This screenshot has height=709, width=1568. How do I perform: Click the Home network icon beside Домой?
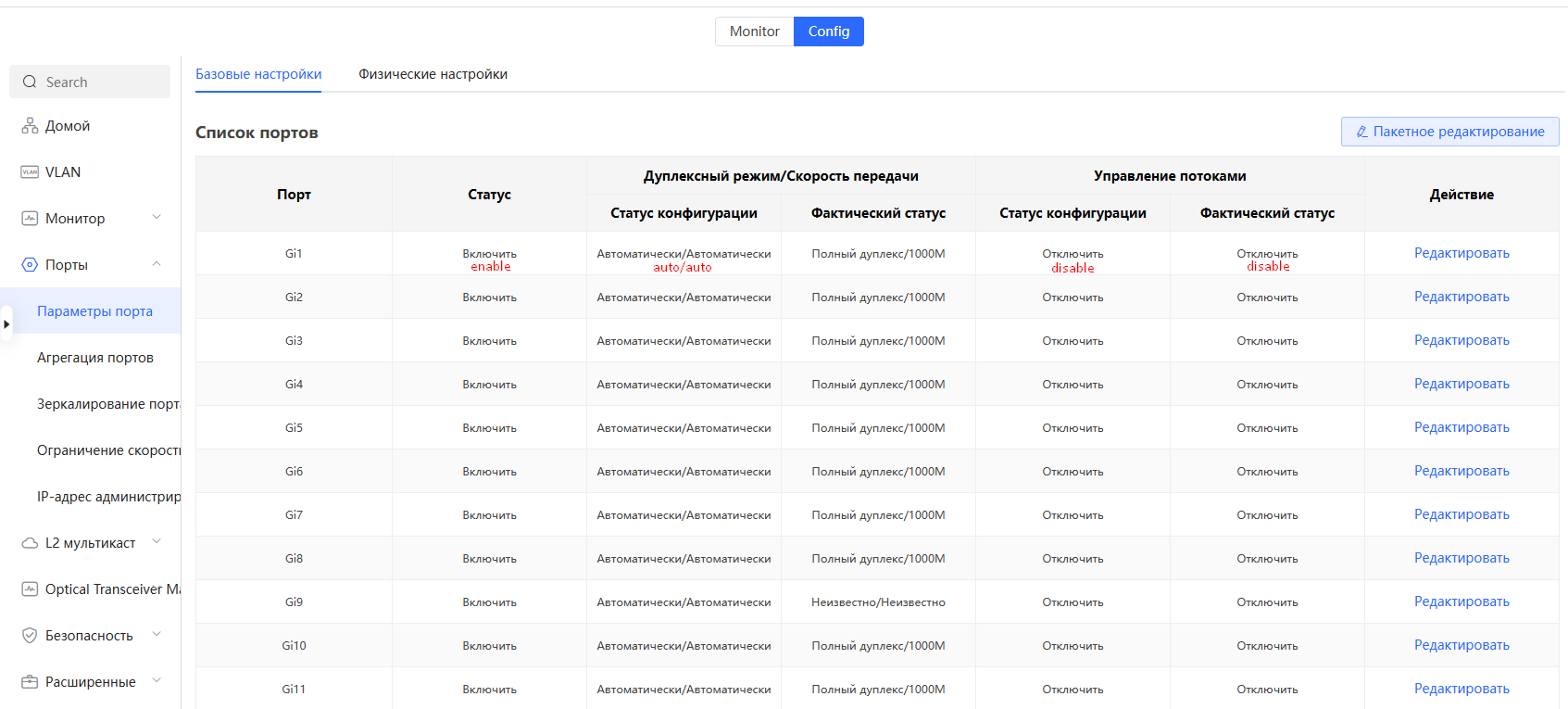click(x=30, y=126)
